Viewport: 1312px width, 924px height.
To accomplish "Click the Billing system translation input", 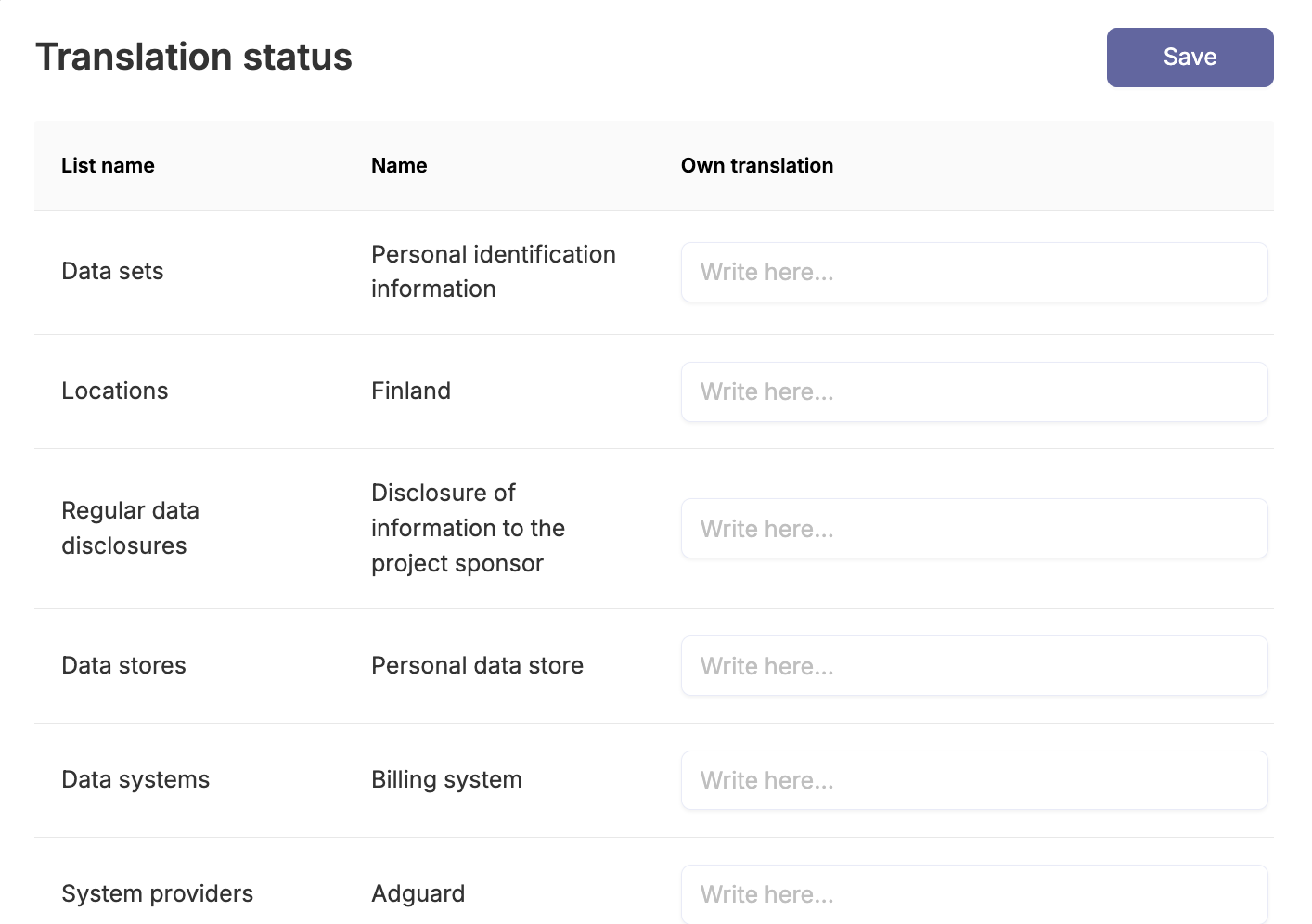I will tap(974, 780).
